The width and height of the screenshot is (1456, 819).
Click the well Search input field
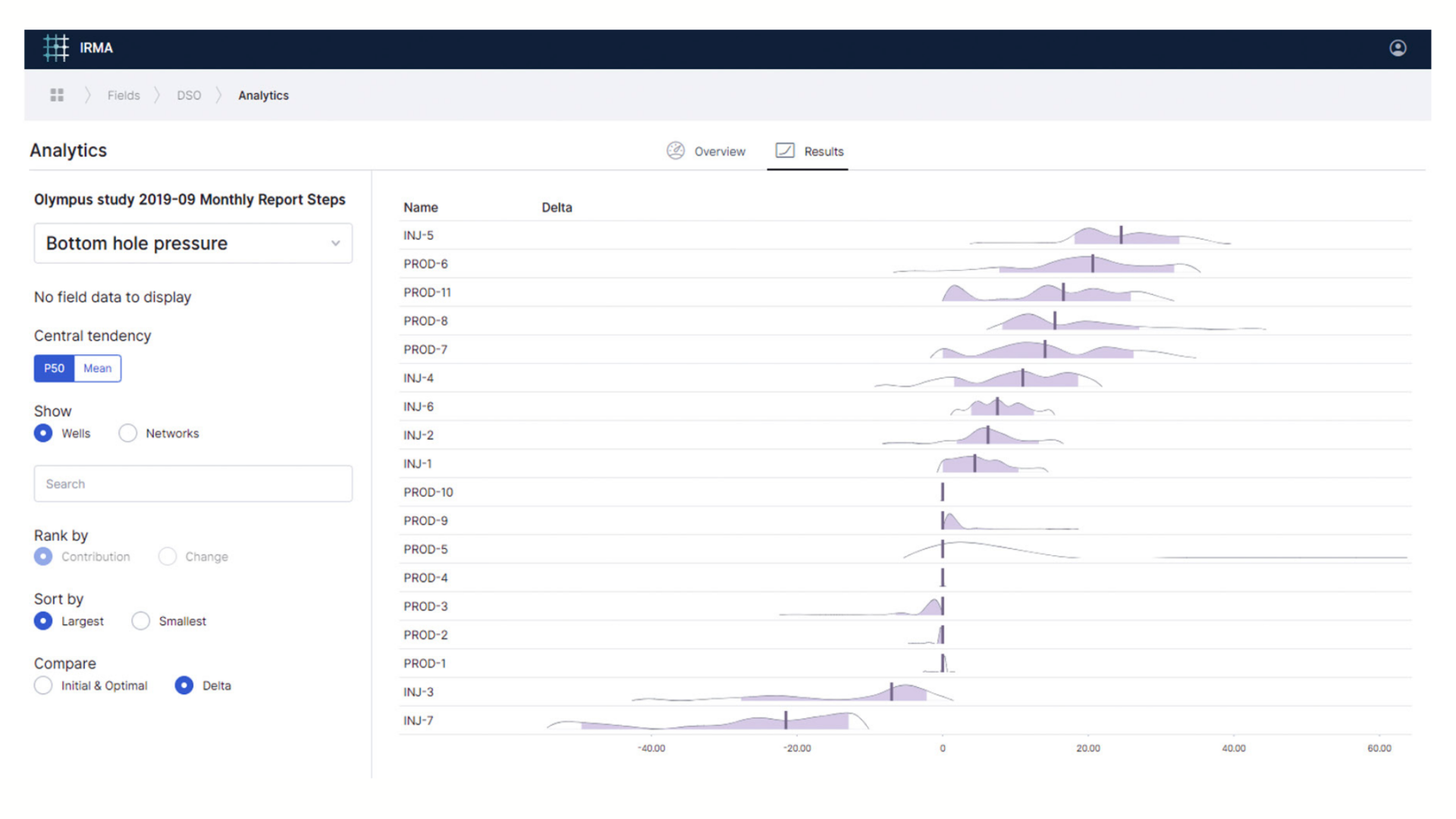[193, 484]
